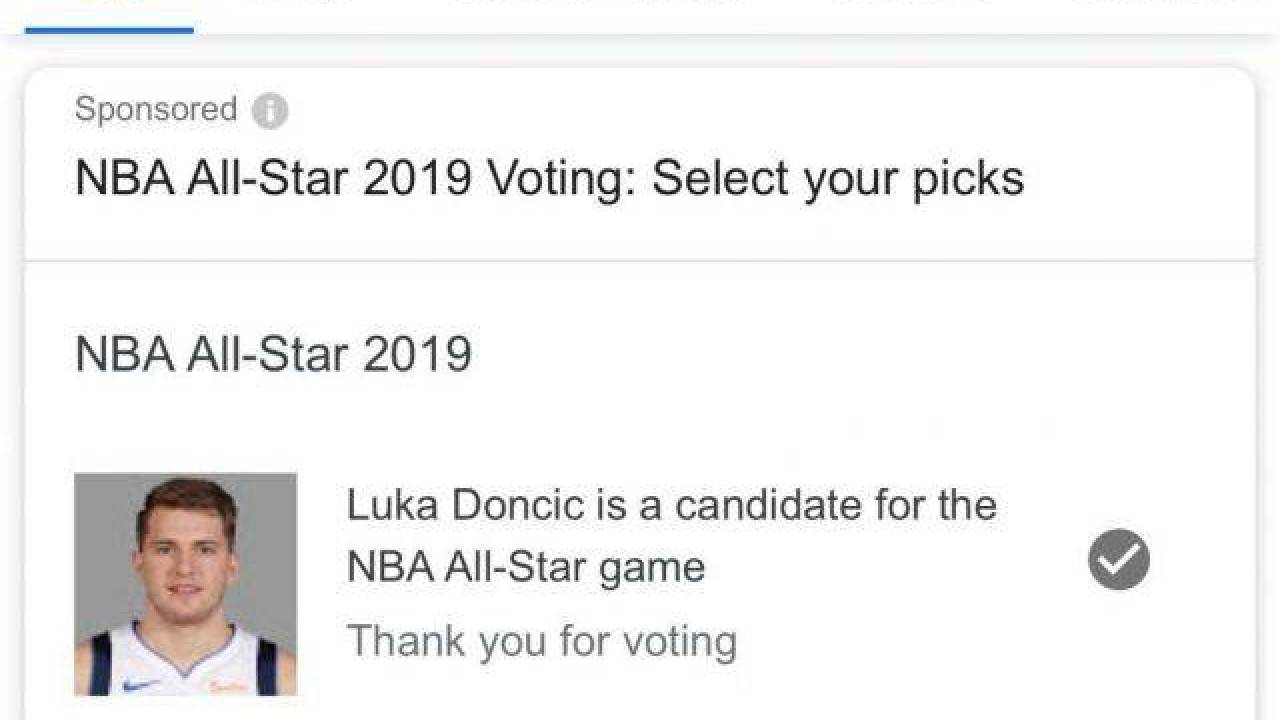The image size is (1280, 720).
Task: Click the info icon beside Sponsored
Action: click(x=270, y=110)
